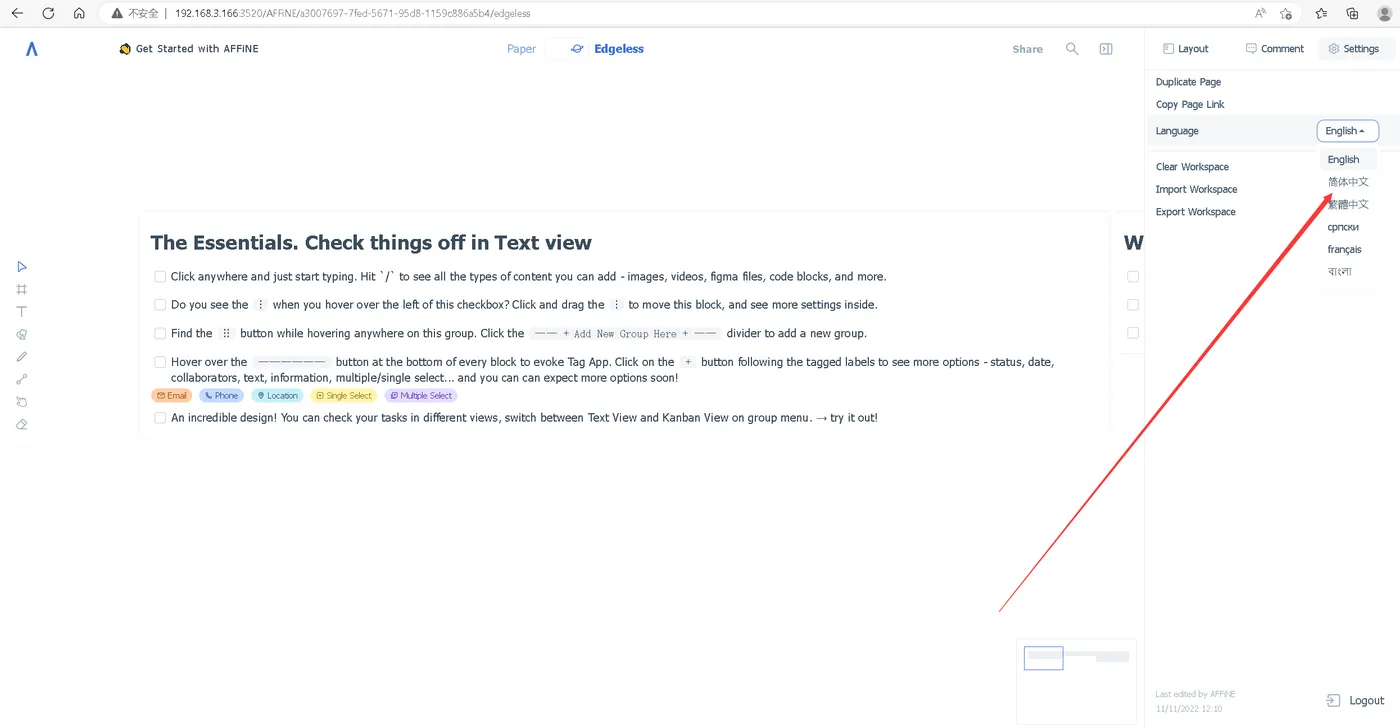The height and width of the screenshot is (728, 1400).
Task: Add this page to favorites
Action: pos(1286,14)
